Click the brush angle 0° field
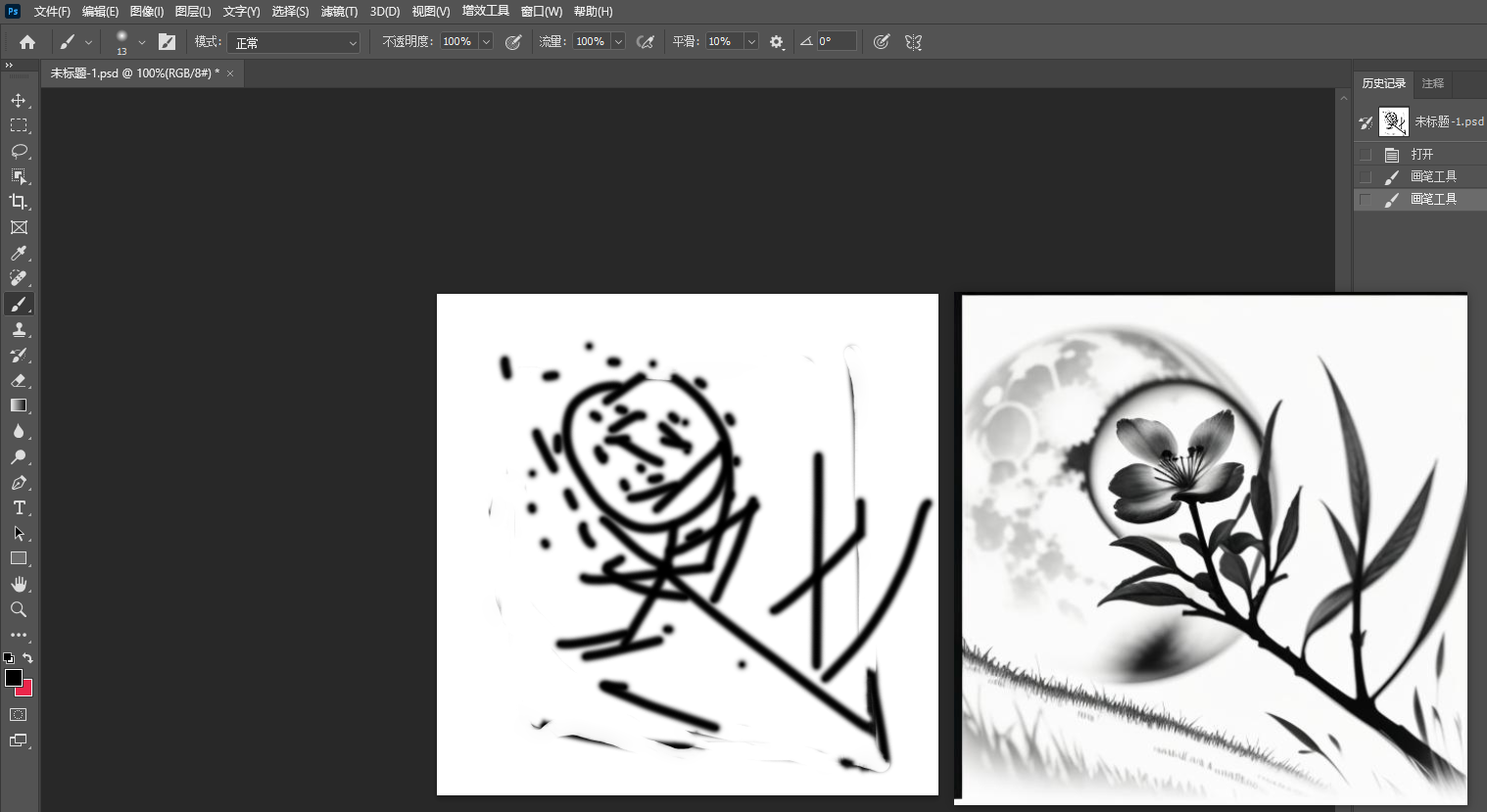The height and width of the screenshot is (812, 1487). click(x=837, y=41)
